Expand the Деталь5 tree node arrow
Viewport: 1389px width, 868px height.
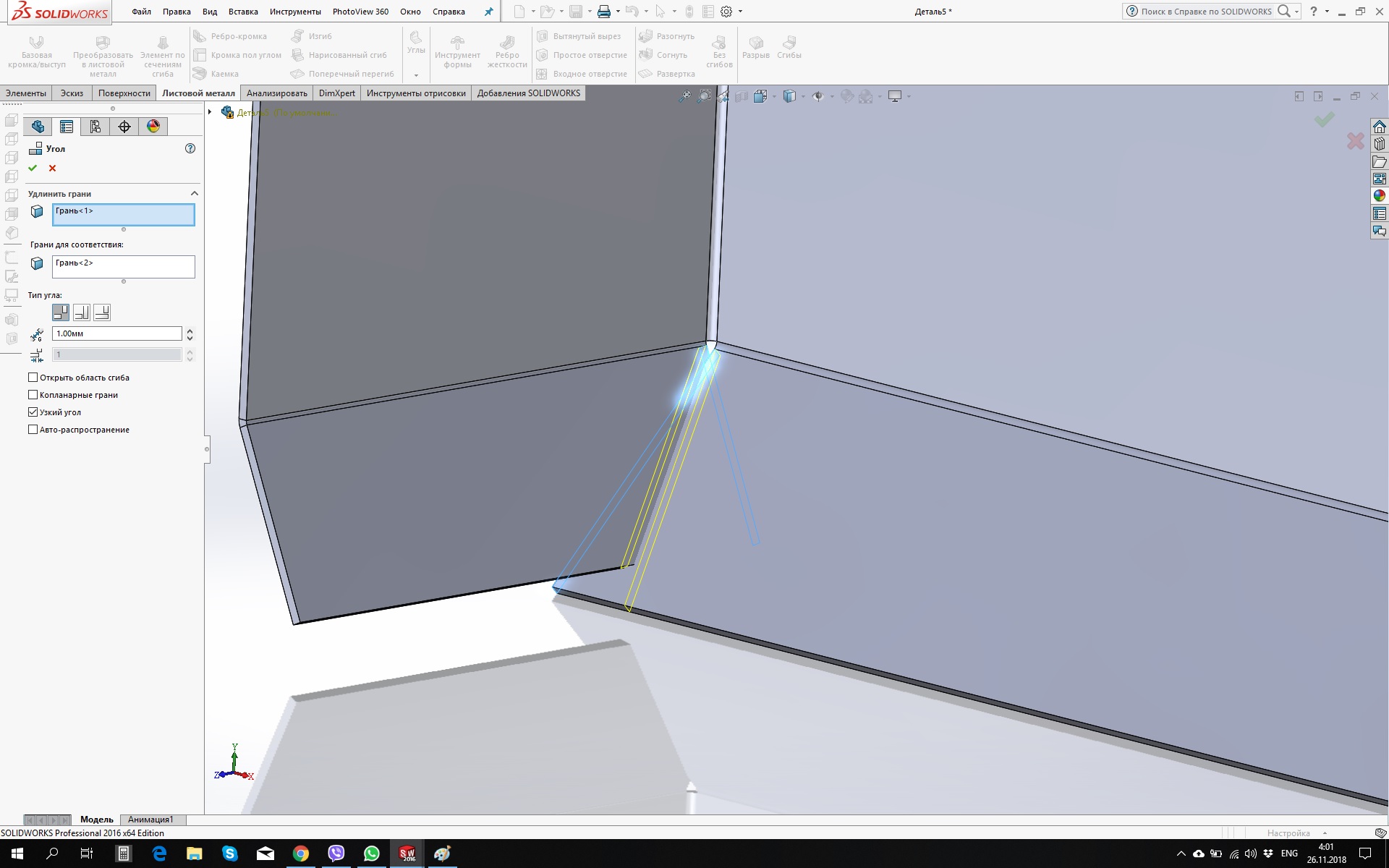[210, 112]
